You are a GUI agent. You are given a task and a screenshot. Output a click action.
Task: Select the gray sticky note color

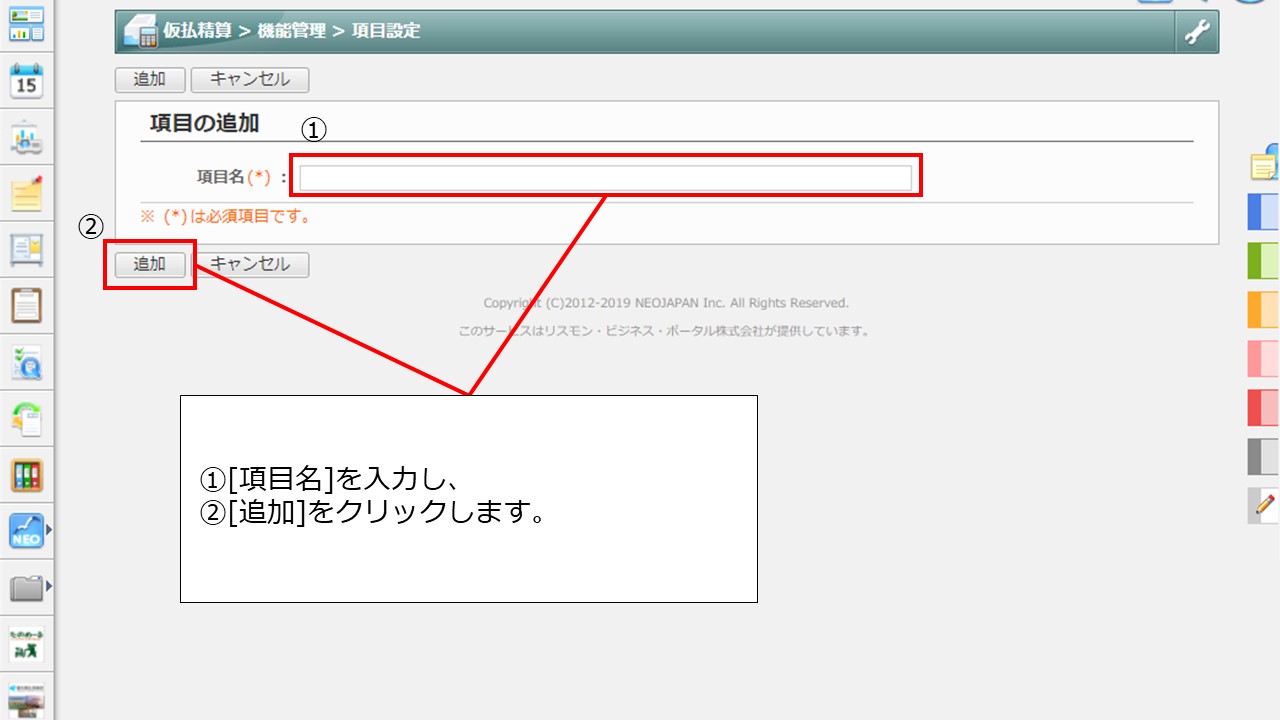coord(1264,457)
